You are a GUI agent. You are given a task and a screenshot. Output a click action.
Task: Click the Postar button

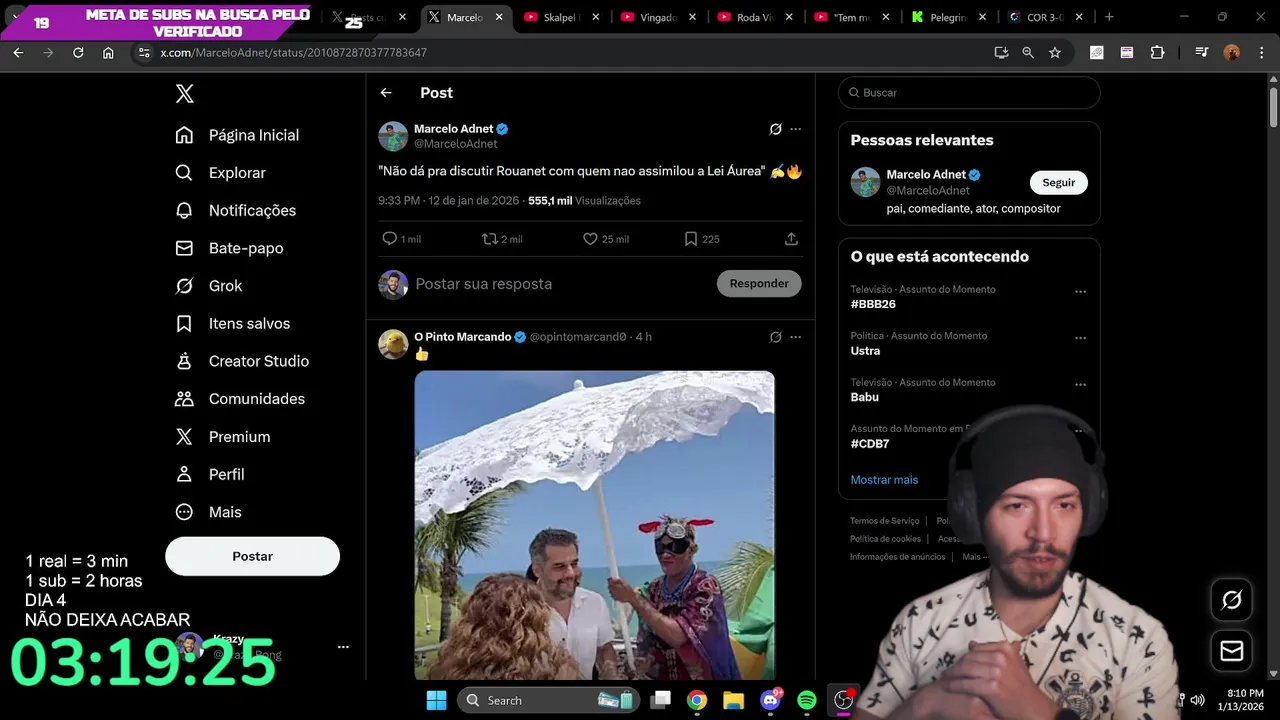pos(252,556)
